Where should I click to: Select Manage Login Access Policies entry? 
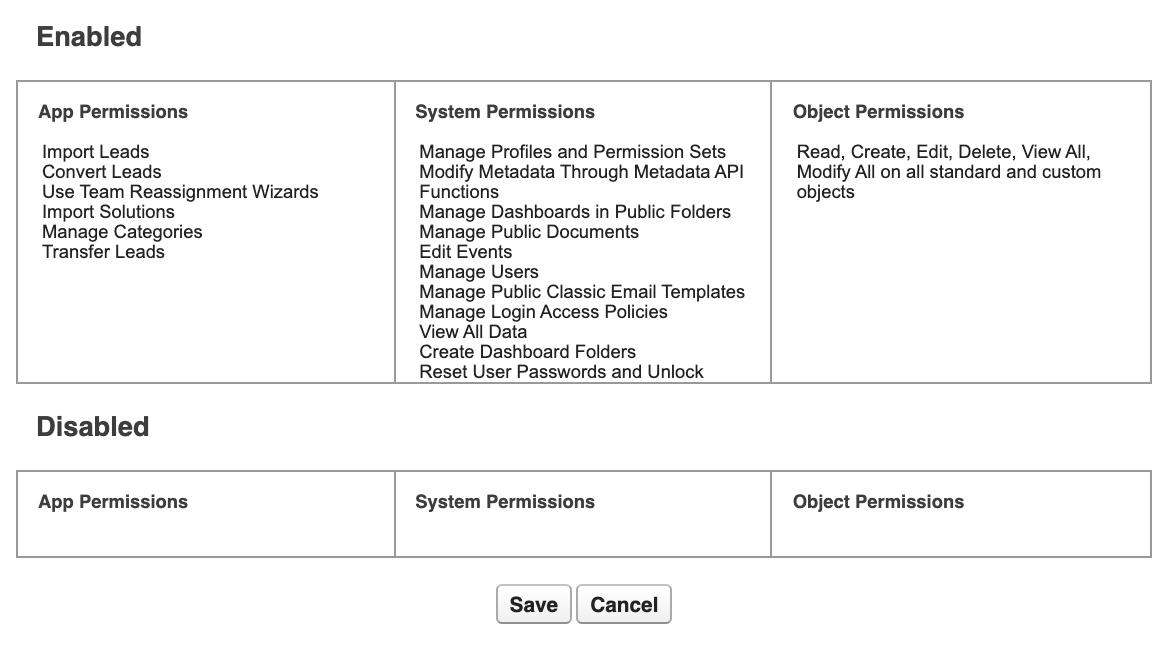coord(541,312)
